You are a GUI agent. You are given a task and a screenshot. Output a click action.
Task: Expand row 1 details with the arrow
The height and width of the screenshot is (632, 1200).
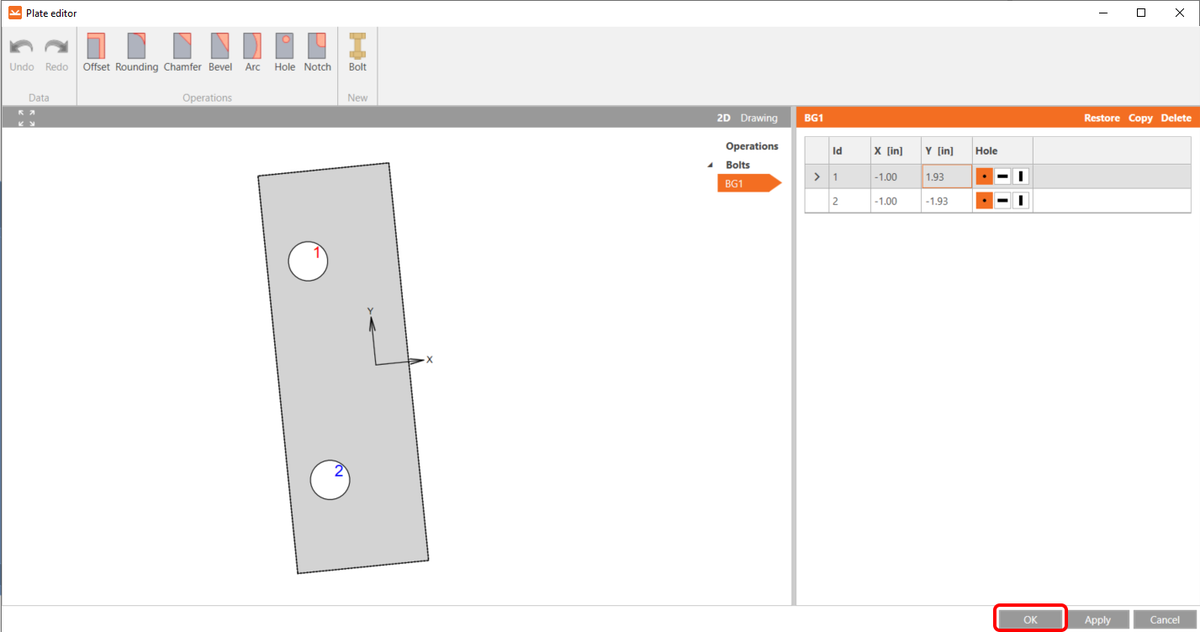[x=817, y=176]
